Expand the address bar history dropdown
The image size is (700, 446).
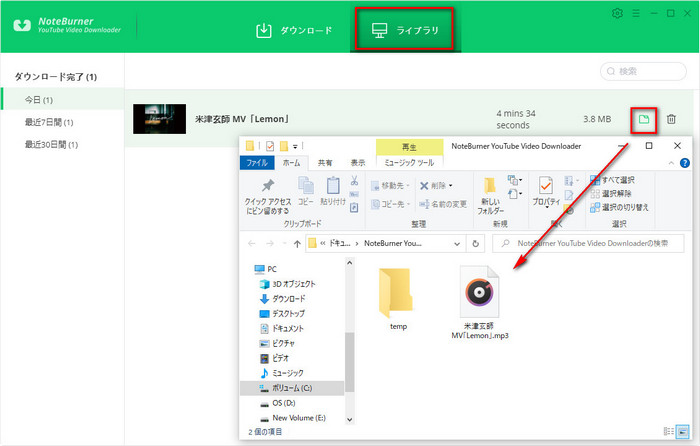coord(457,244)
